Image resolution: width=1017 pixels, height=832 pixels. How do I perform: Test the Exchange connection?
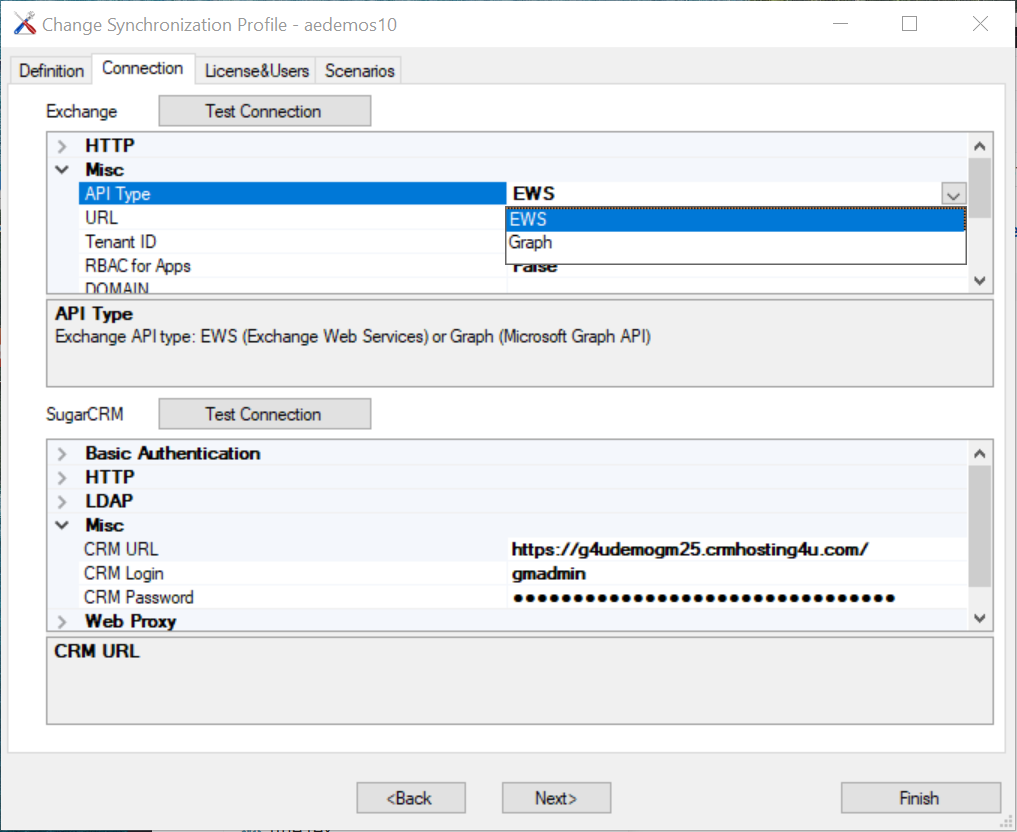(265, 111)
